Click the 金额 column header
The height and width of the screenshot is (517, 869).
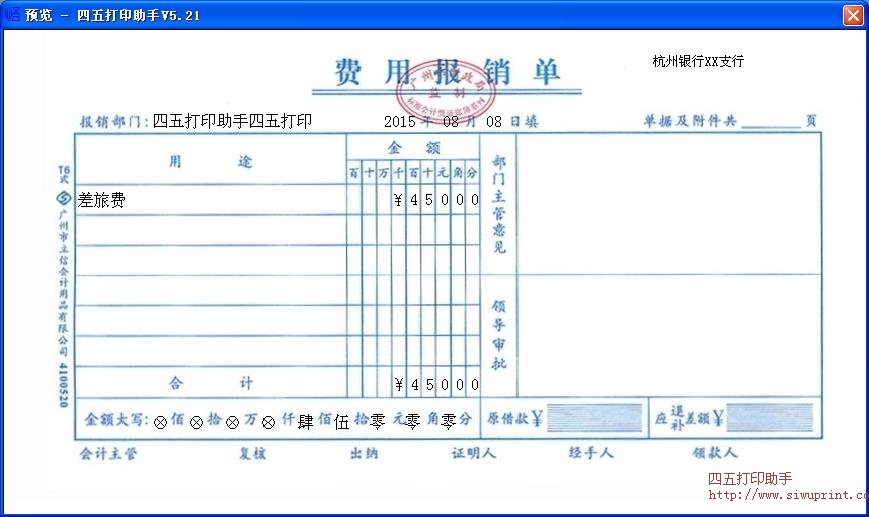[x=413, y=147]
